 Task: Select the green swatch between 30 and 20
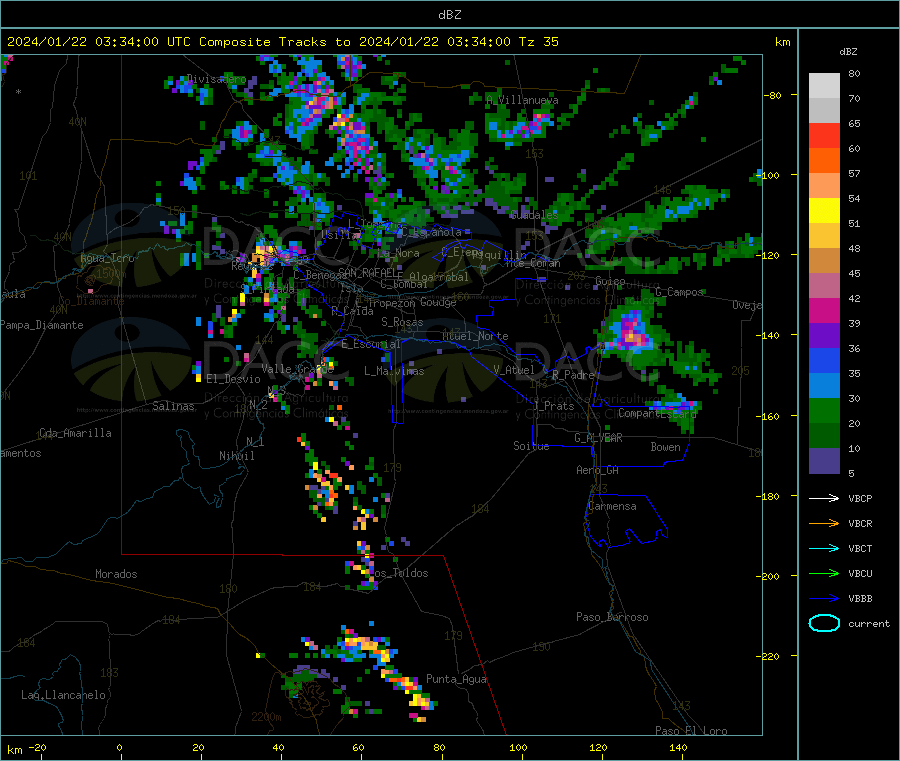coord(824,411)
